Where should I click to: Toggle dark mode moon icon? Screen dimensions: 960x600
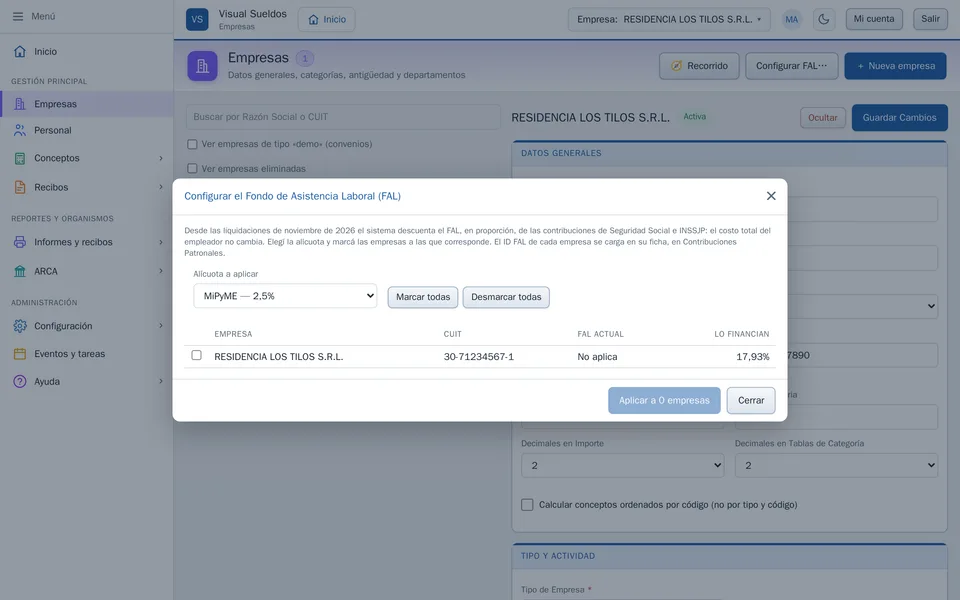tap(824, 19)
